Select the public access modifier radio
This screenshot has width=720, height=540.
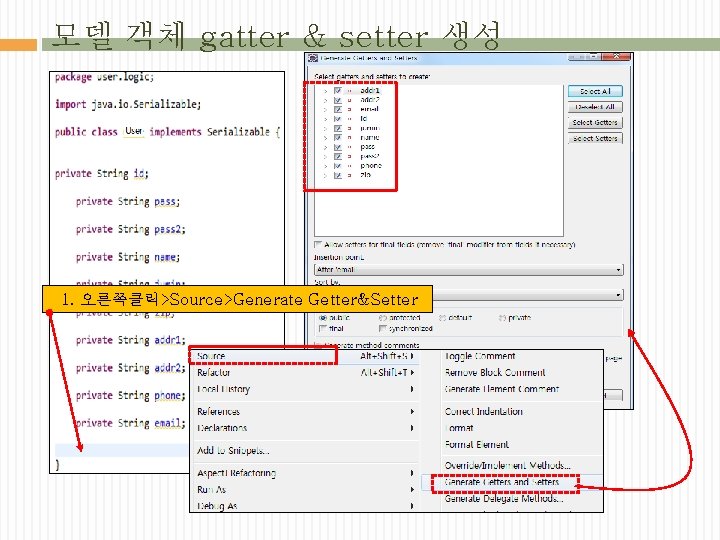point(323,317)
